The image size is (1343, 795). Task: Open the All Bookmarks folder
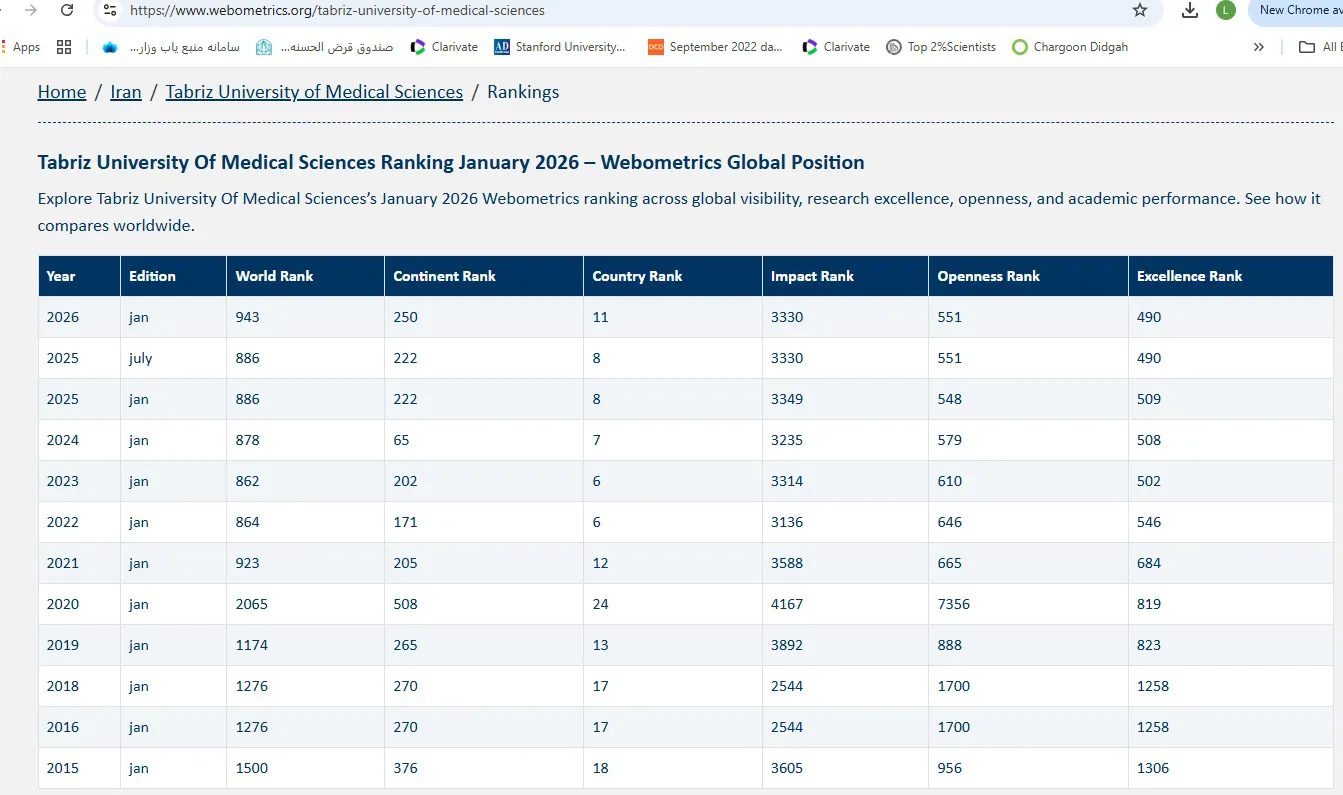[x=1318, y=47]
